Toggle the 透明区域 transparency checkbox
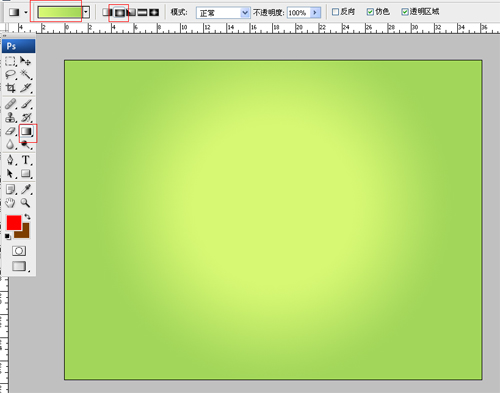The image size is (500, 393). point(405,12)
